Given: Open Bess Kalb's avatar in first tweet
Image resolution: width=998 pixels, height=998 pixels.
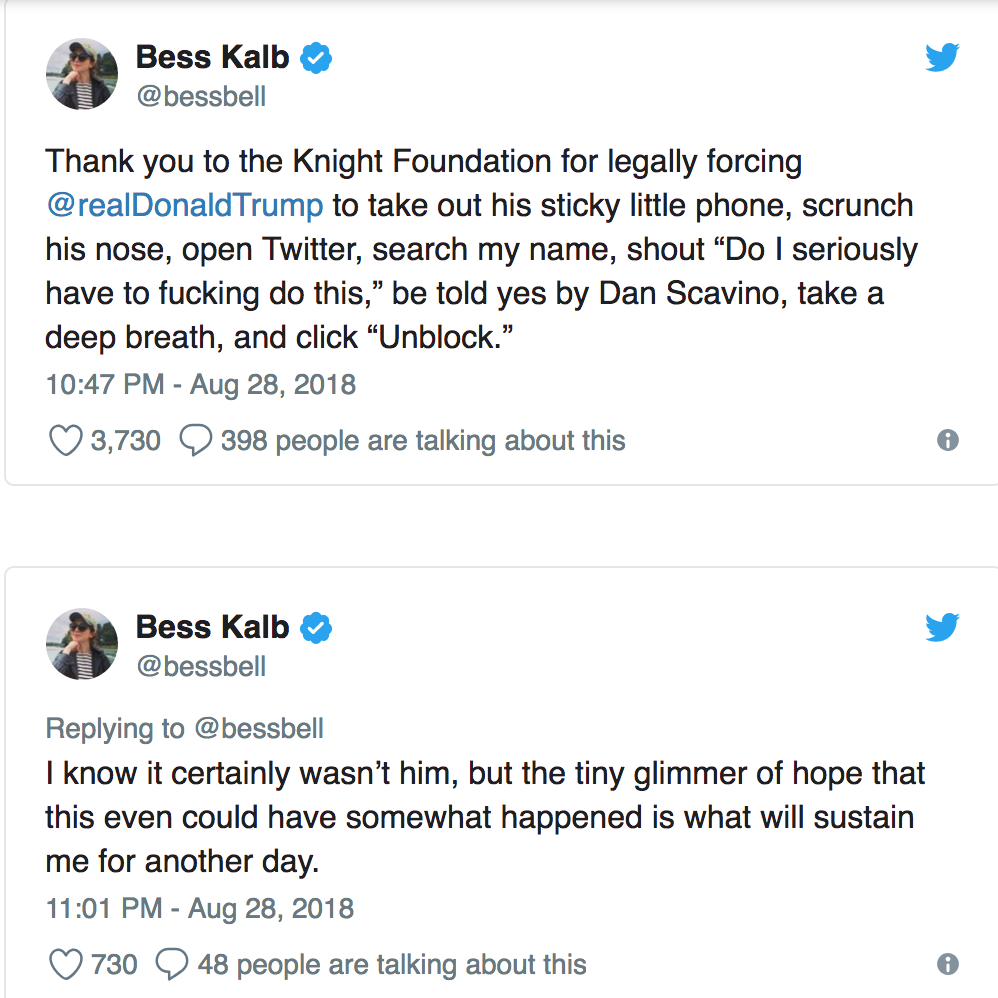Looking at the screenshot, I should 82,75.
